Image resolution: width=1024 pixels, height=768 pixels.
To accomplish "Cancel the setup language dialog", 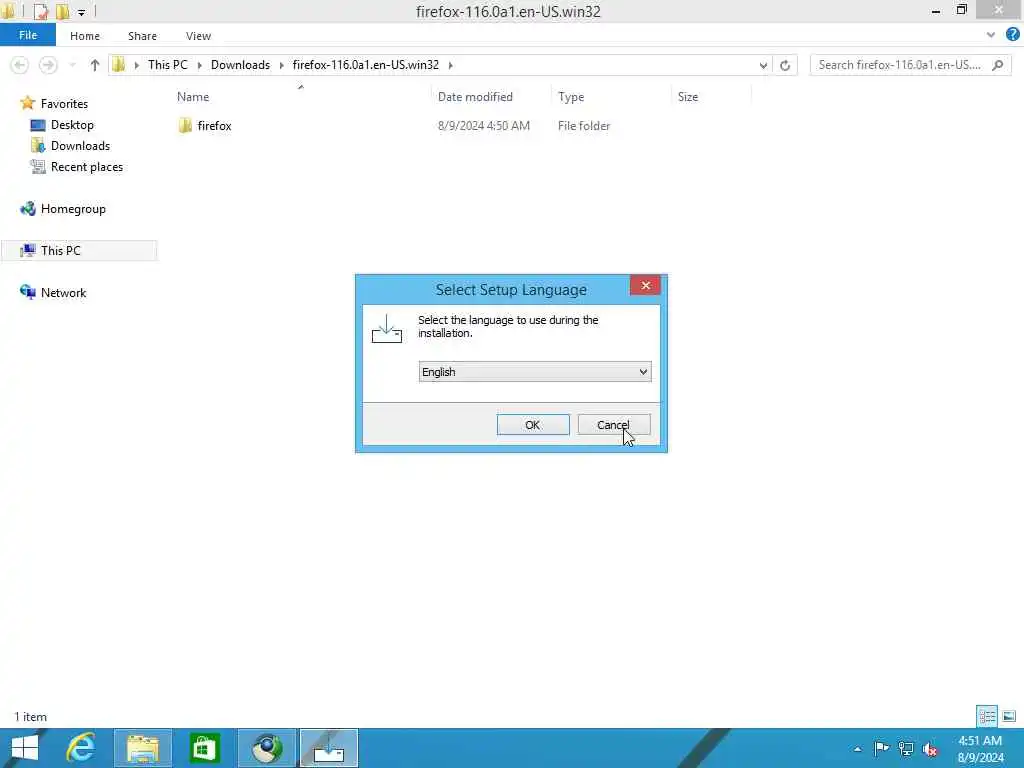I will (614, 424).
